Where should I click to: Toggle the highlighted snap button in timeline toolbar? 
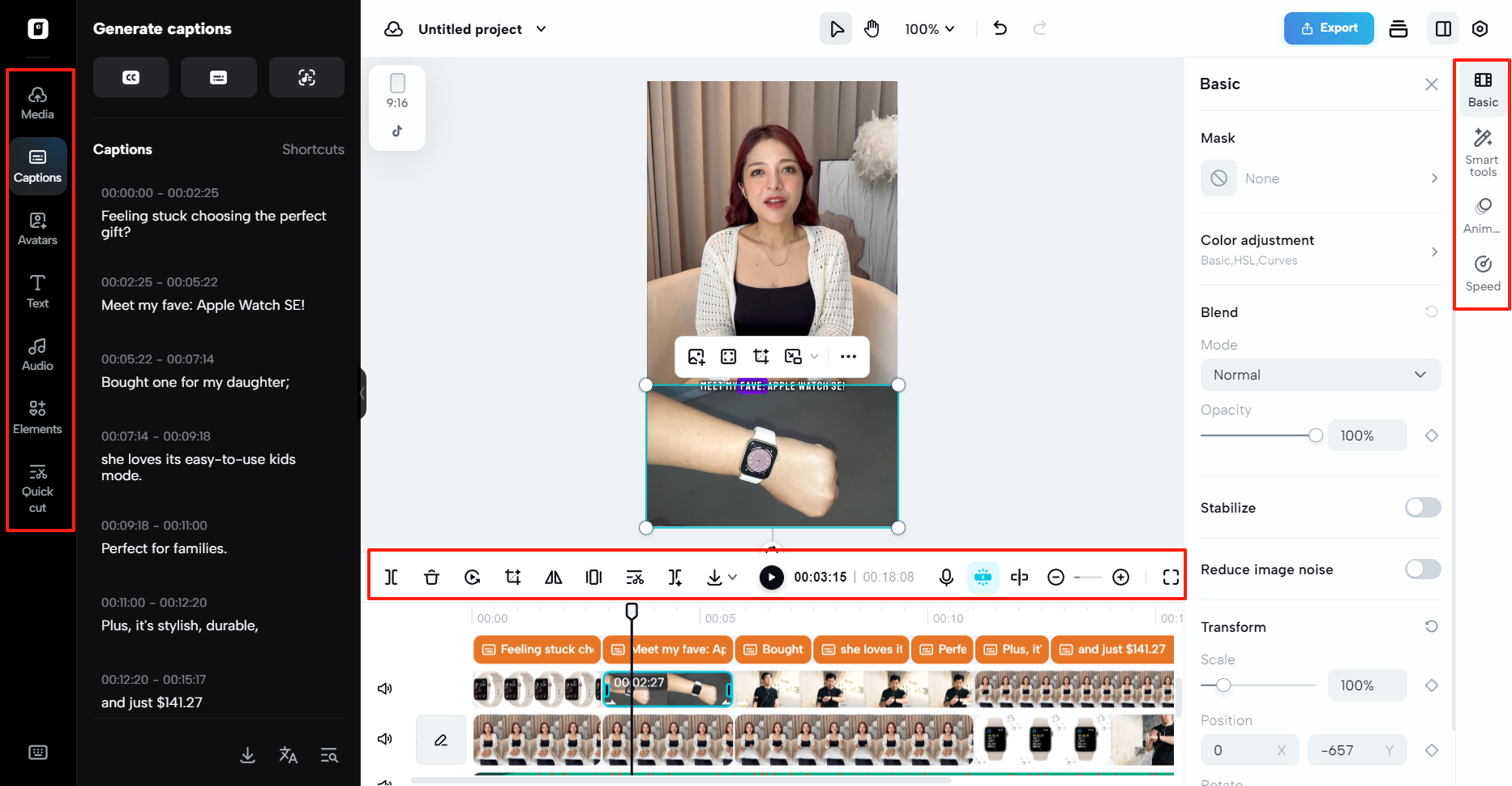[x=983, y=577]
